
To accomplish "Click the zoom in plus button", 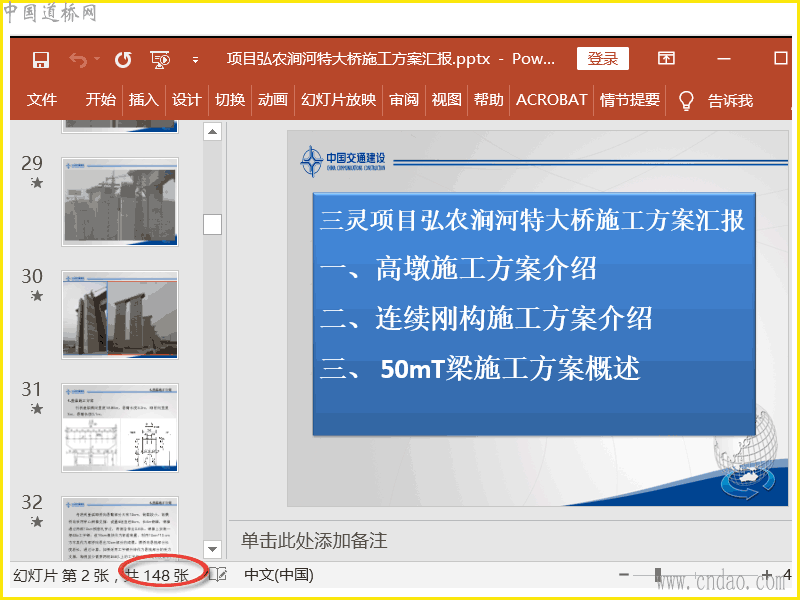I will click(x=766, y=575).
